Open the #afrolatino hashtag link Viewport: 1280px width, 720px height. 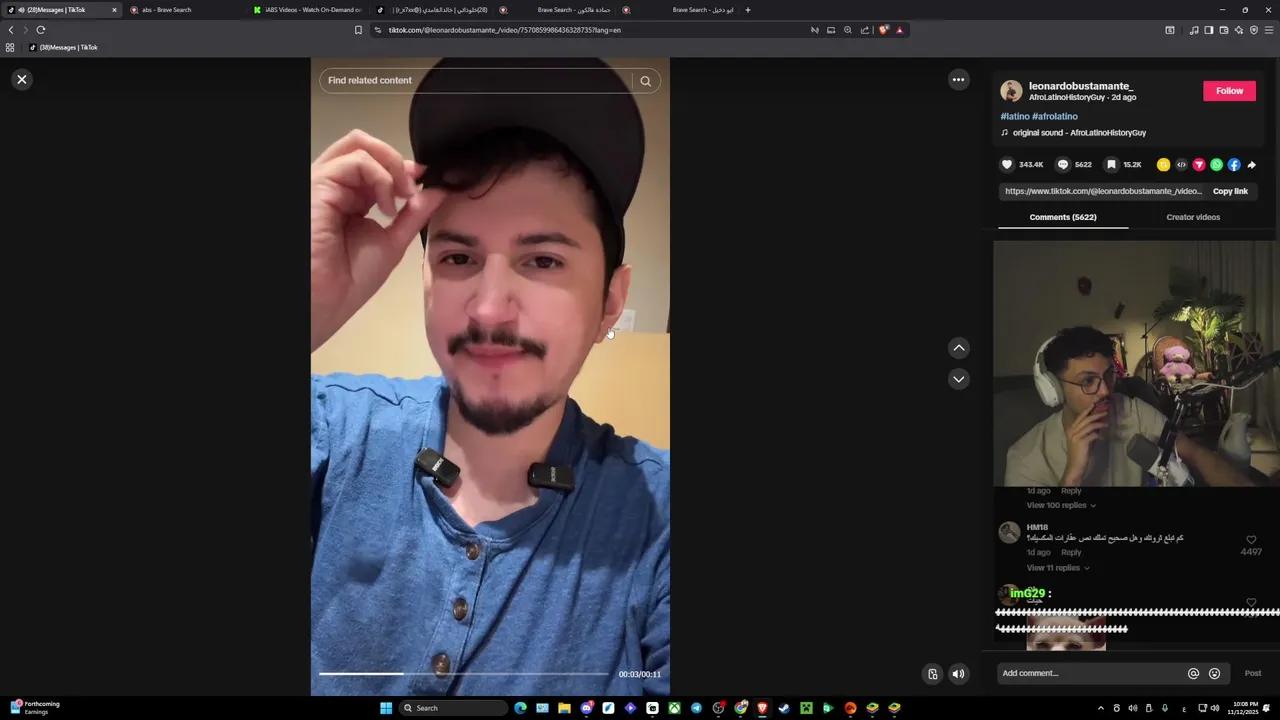click(x=1055, y=116)
